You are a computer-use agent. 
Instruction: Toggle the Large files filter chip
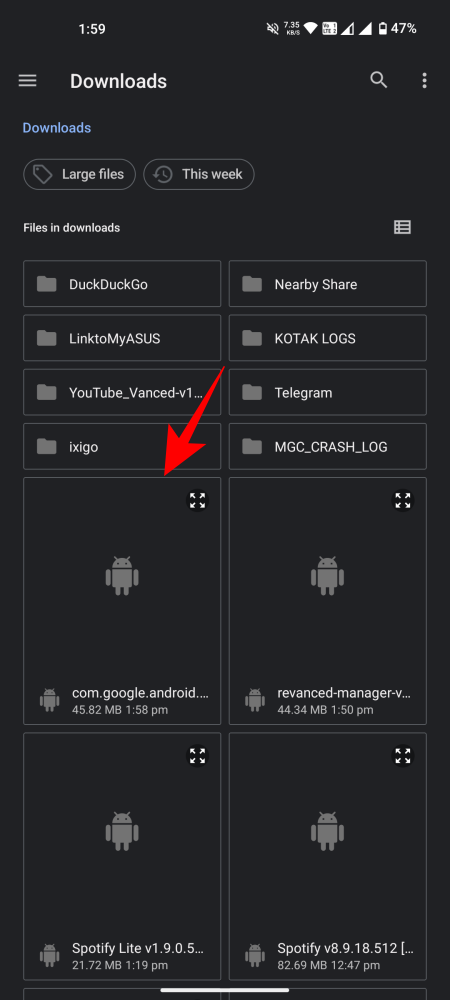click(x=80, y=174)
